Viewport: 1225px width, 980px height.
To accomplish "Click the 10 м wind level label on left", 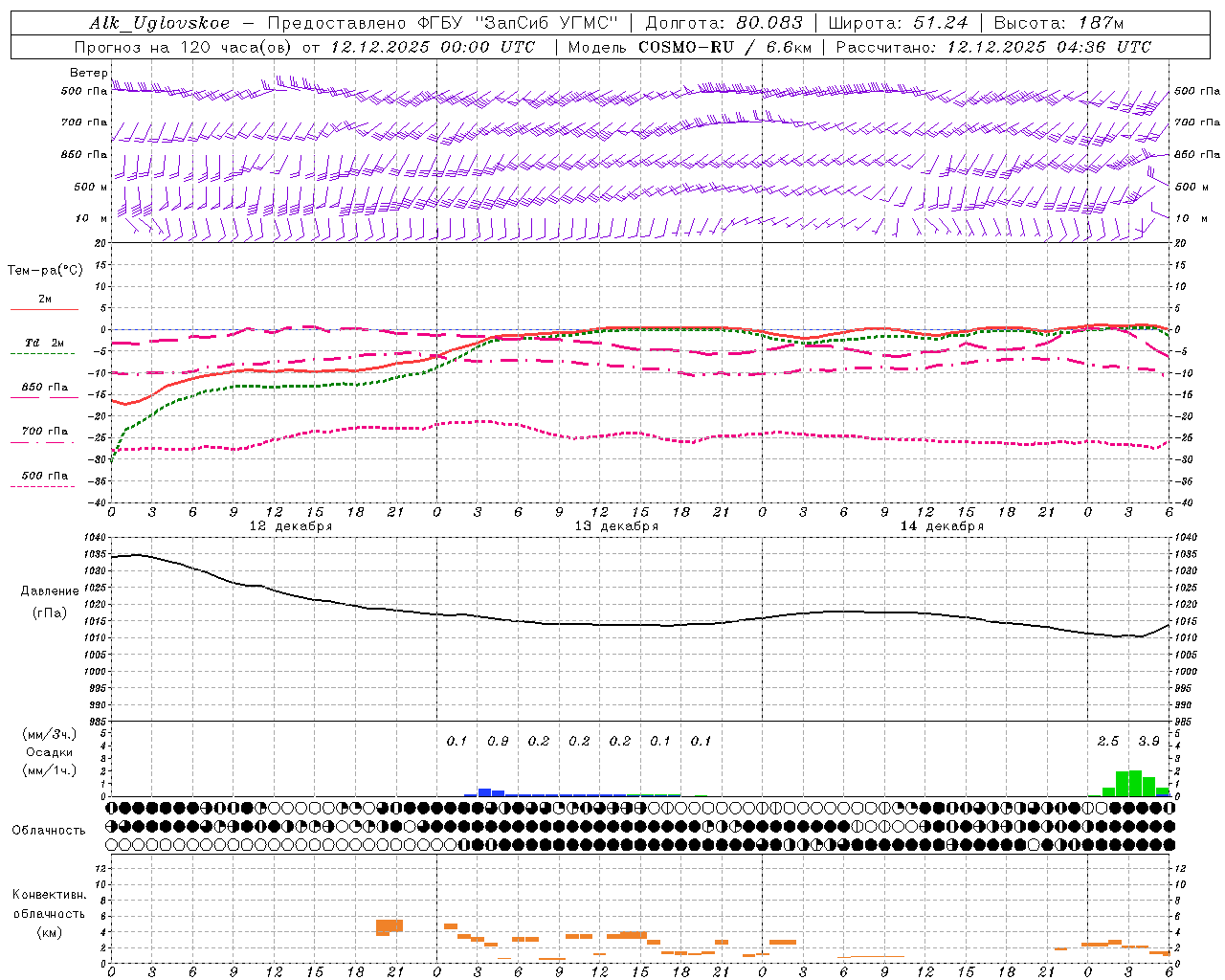I will 91,218.
